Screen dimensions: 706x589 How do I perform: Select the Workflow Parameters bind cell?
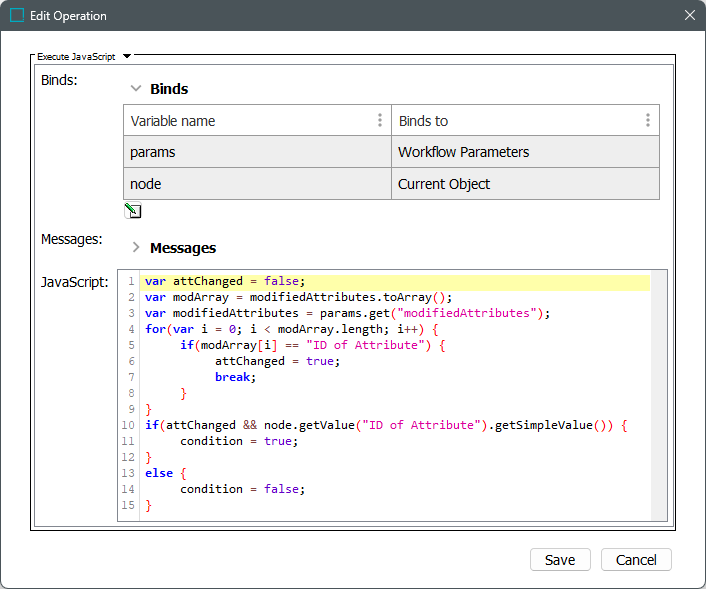pyautogui.click(x=524, y=152)
